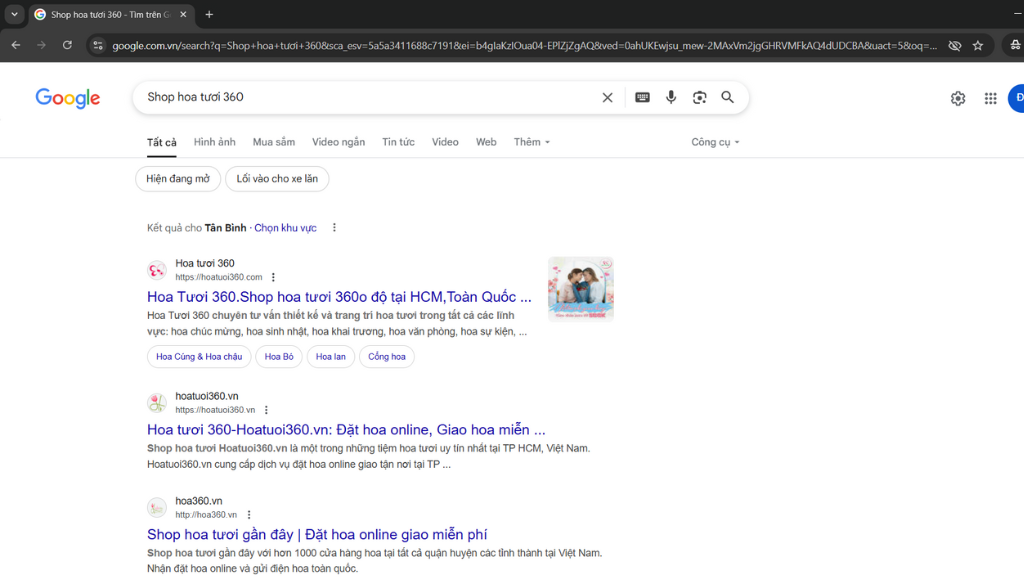Click the hoa360.vn site favicon

[157, 508]
